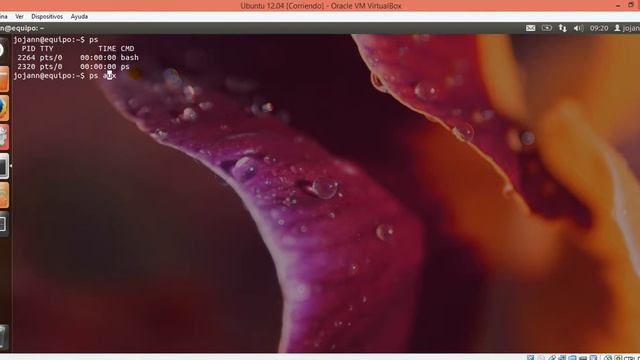Open the jojan user session menu
The width and height of the screenshot is (640, 360).
[x=627, y=28]
